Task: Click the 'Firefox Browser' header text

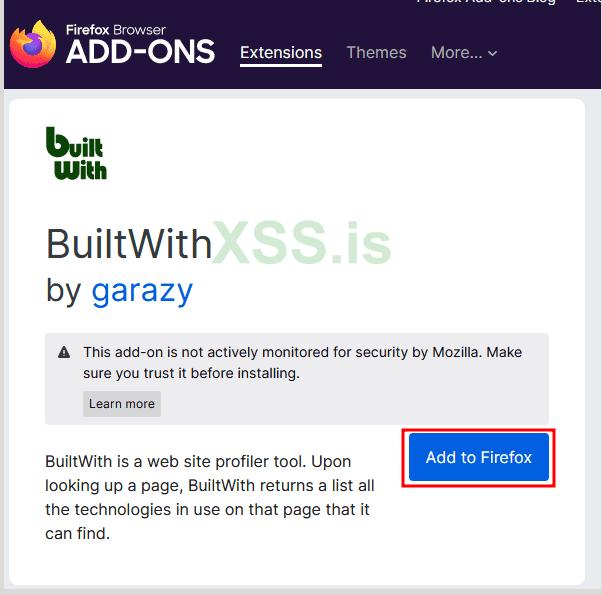Action: coord(116,30)
